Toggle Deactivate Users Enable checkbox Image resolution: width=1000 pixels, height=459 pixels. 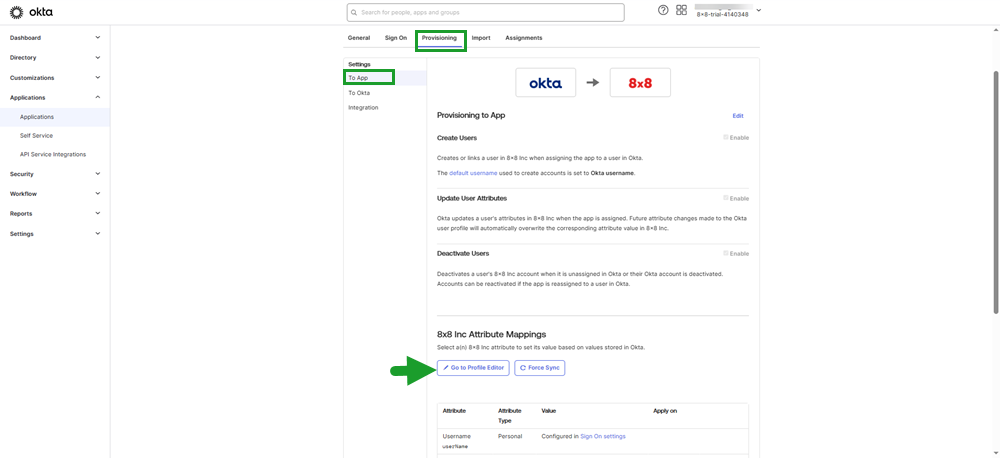tap(726, 254)
